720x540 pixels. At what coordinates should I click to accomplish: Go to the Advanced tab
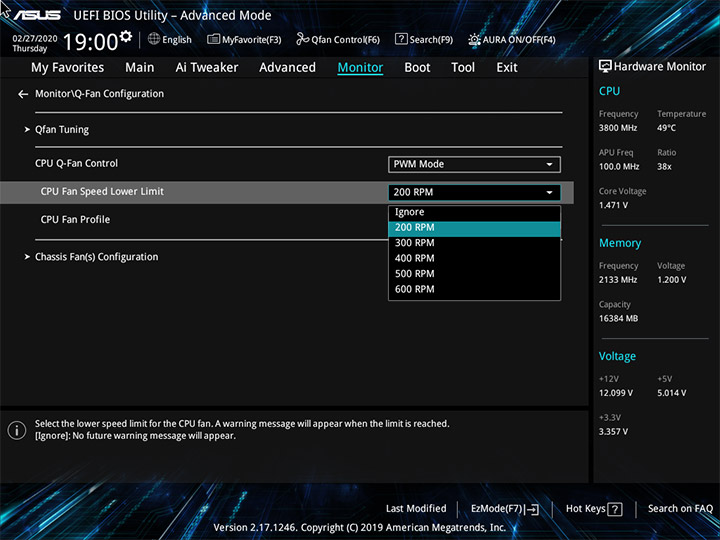tap(287, 68)
